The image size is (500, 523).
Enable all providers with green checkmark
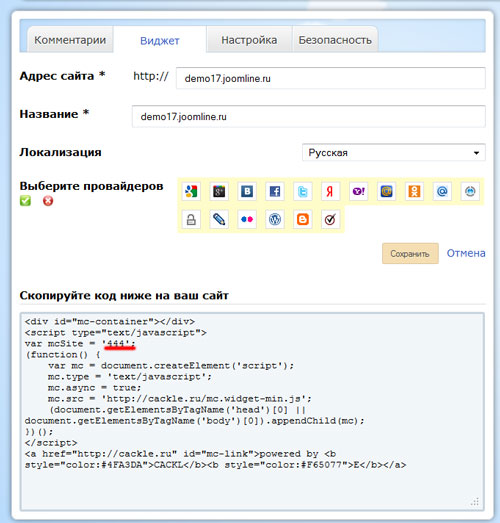tap(25, 201)
